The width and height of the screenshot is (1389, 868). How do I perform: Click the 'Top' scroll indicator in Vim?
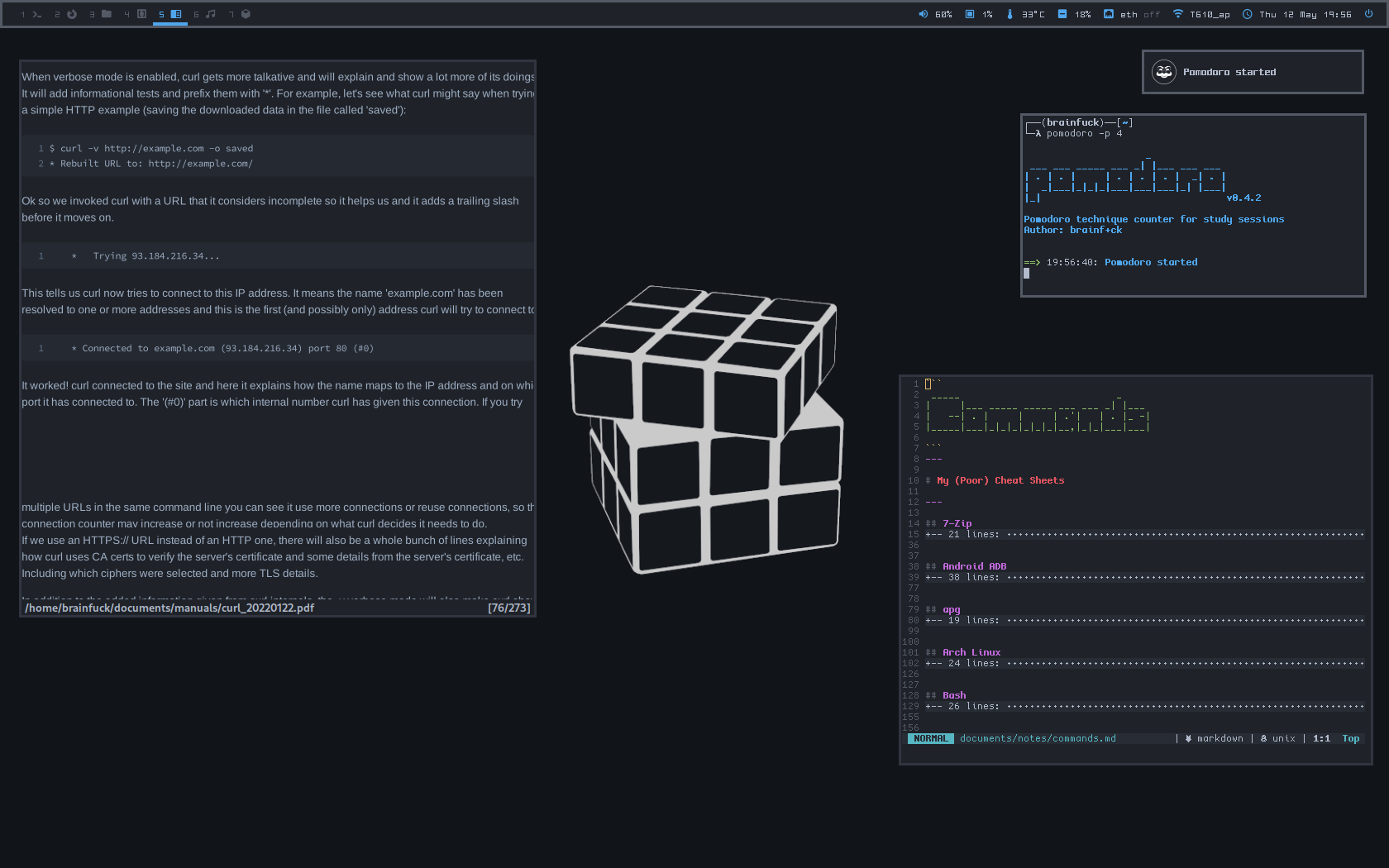click(x=1351, y=739)
